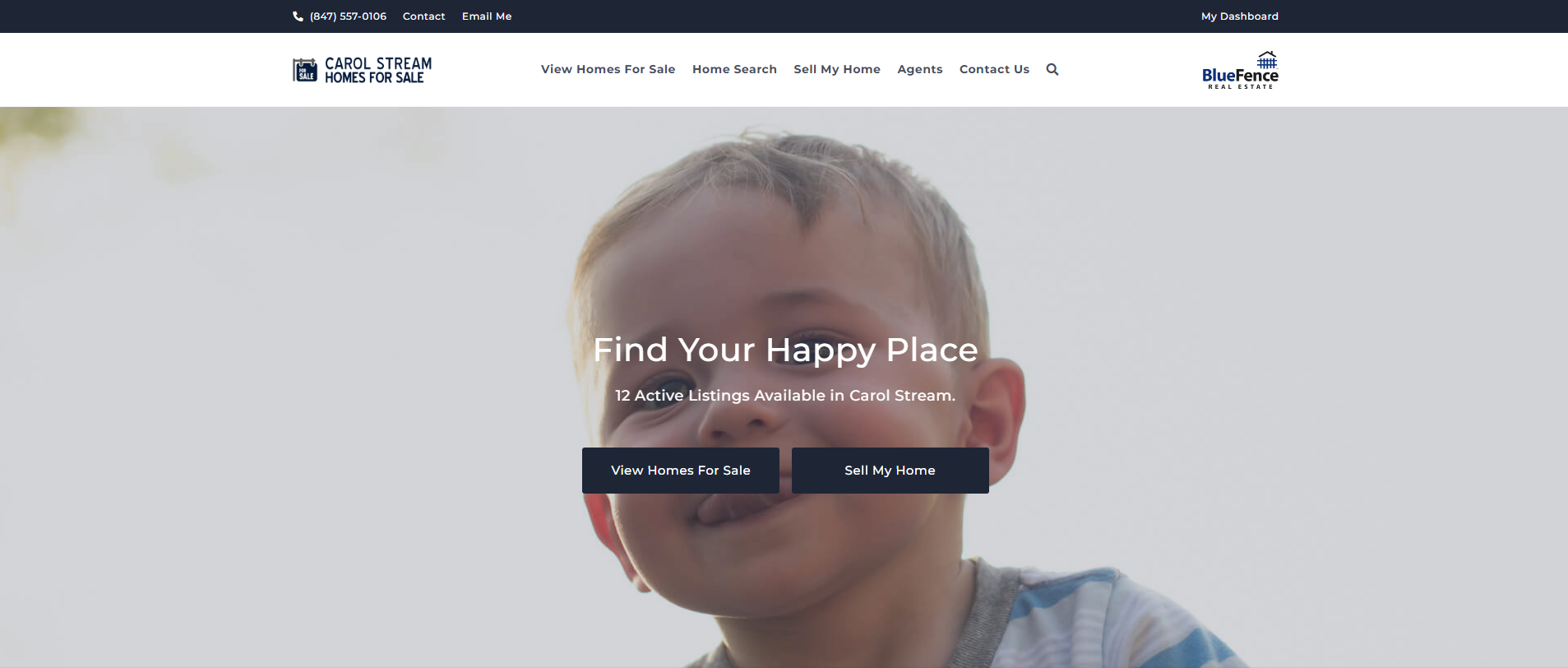Click the Find Your Happy Place heading
1568x668 pixels.
pos(785,350)
